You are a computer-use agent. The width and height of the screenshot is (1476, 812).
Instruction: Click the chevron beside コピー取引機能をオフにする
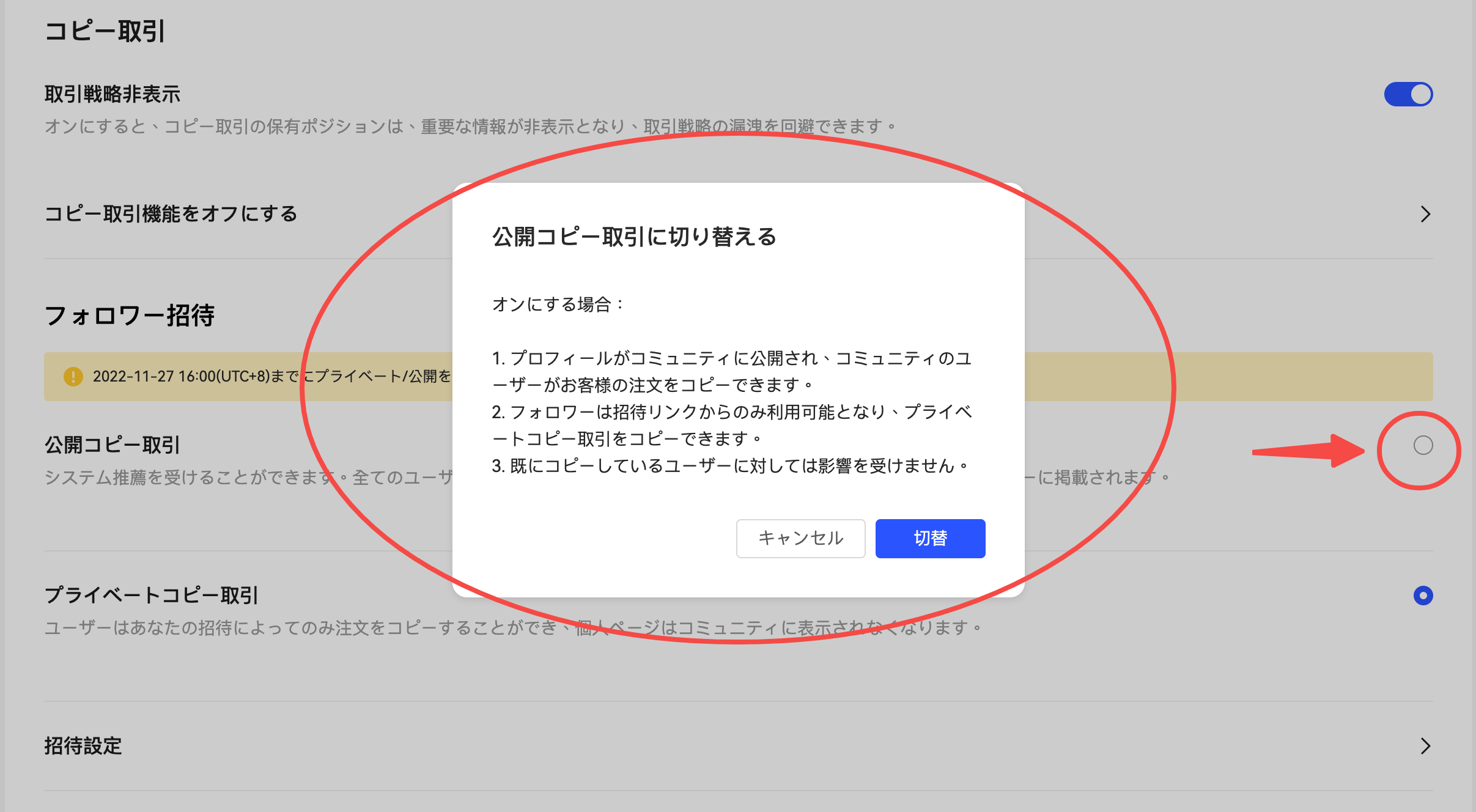point(1425,214)
